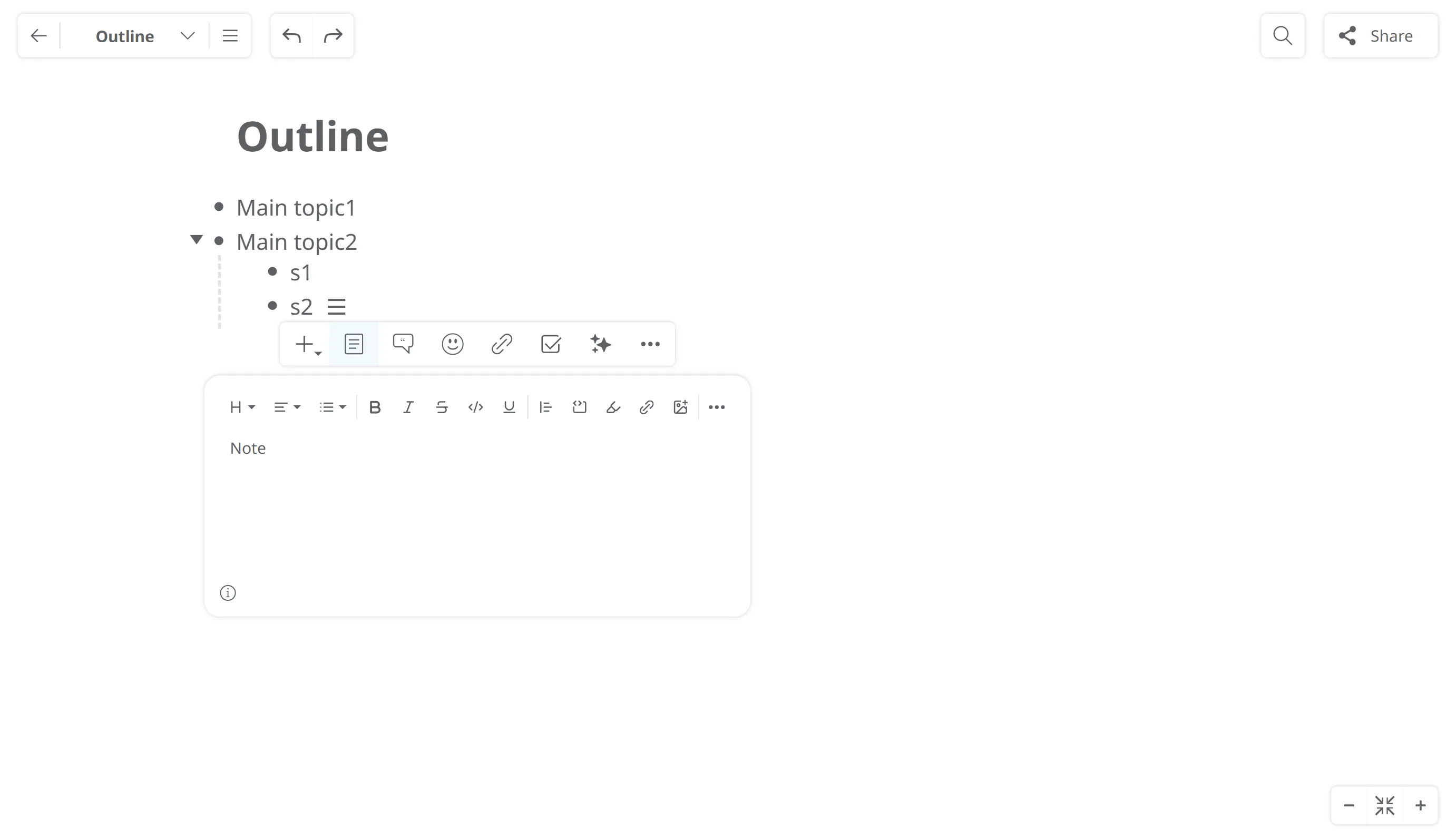Open the heading style dropdown

tap(241, 407)
